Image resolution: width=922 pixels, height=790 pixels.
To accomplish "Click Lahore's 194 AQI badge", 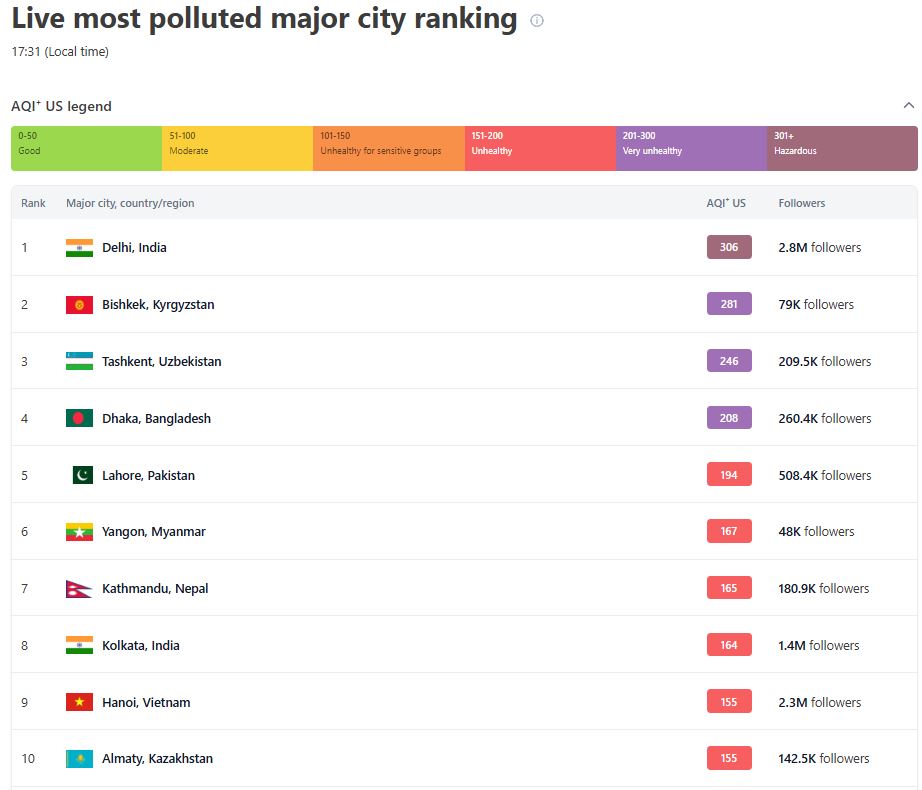I will 729,476.
